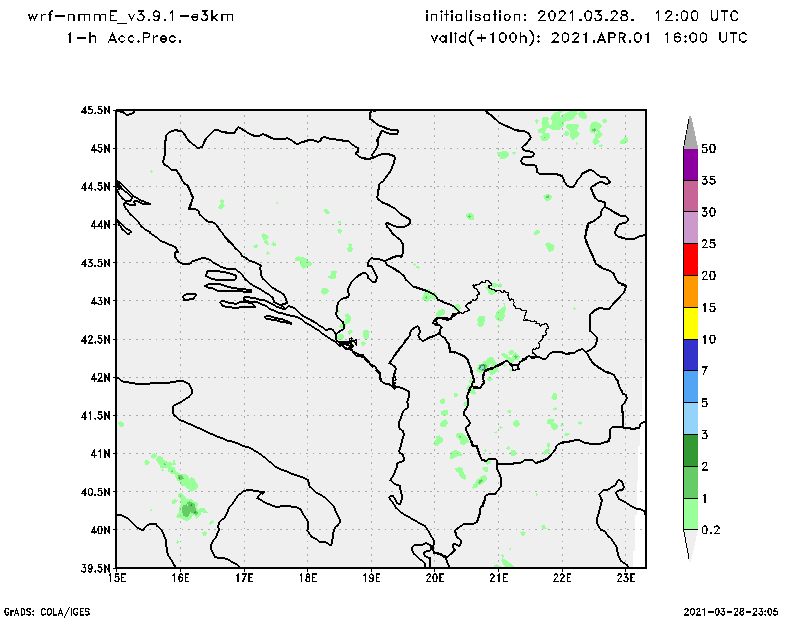Click the dark green rain cell near 16E 40.3N
This screenshot has height=618, width=800.
click(x=188, y=509)
